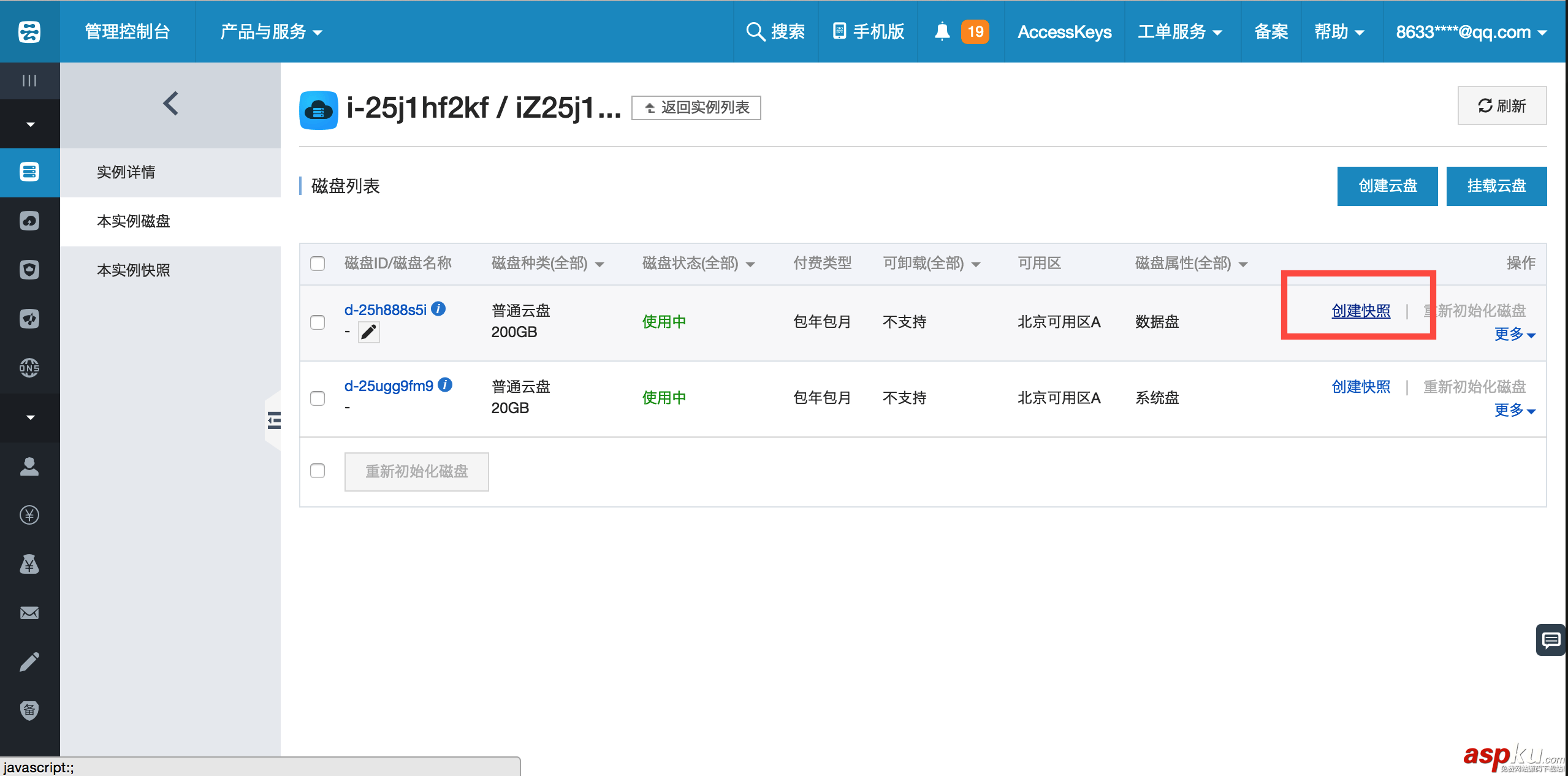Check the checkbox for disk d-25ugg9fm9

click(318, 398)
